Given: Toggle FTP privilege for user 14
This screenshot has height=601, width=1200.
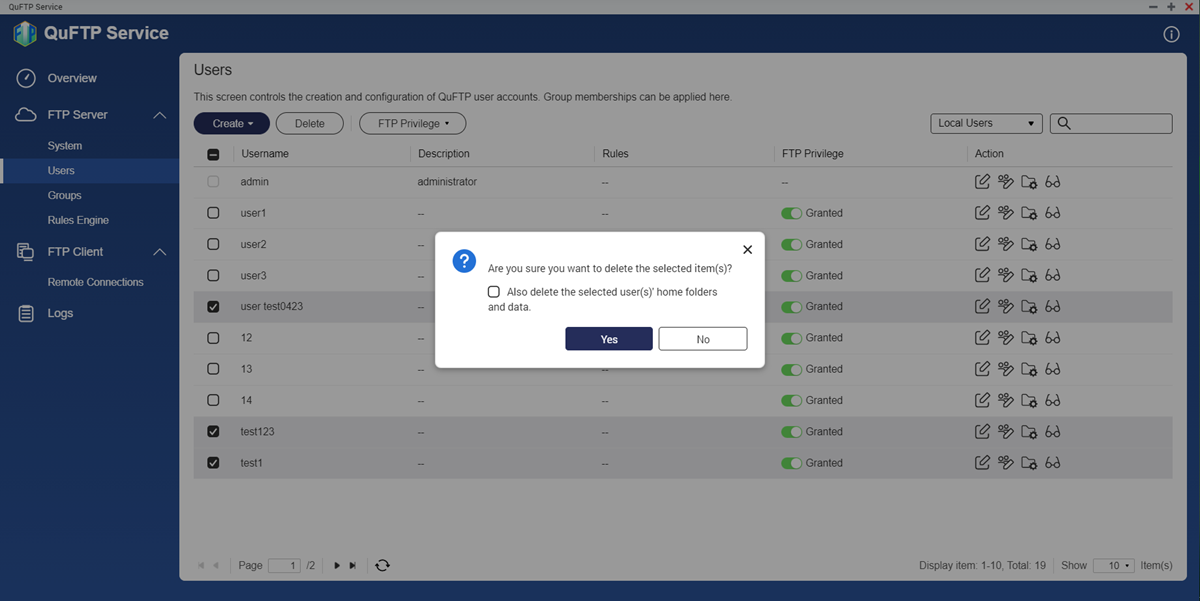Looking at the screenshot, I should click(792, 400).
